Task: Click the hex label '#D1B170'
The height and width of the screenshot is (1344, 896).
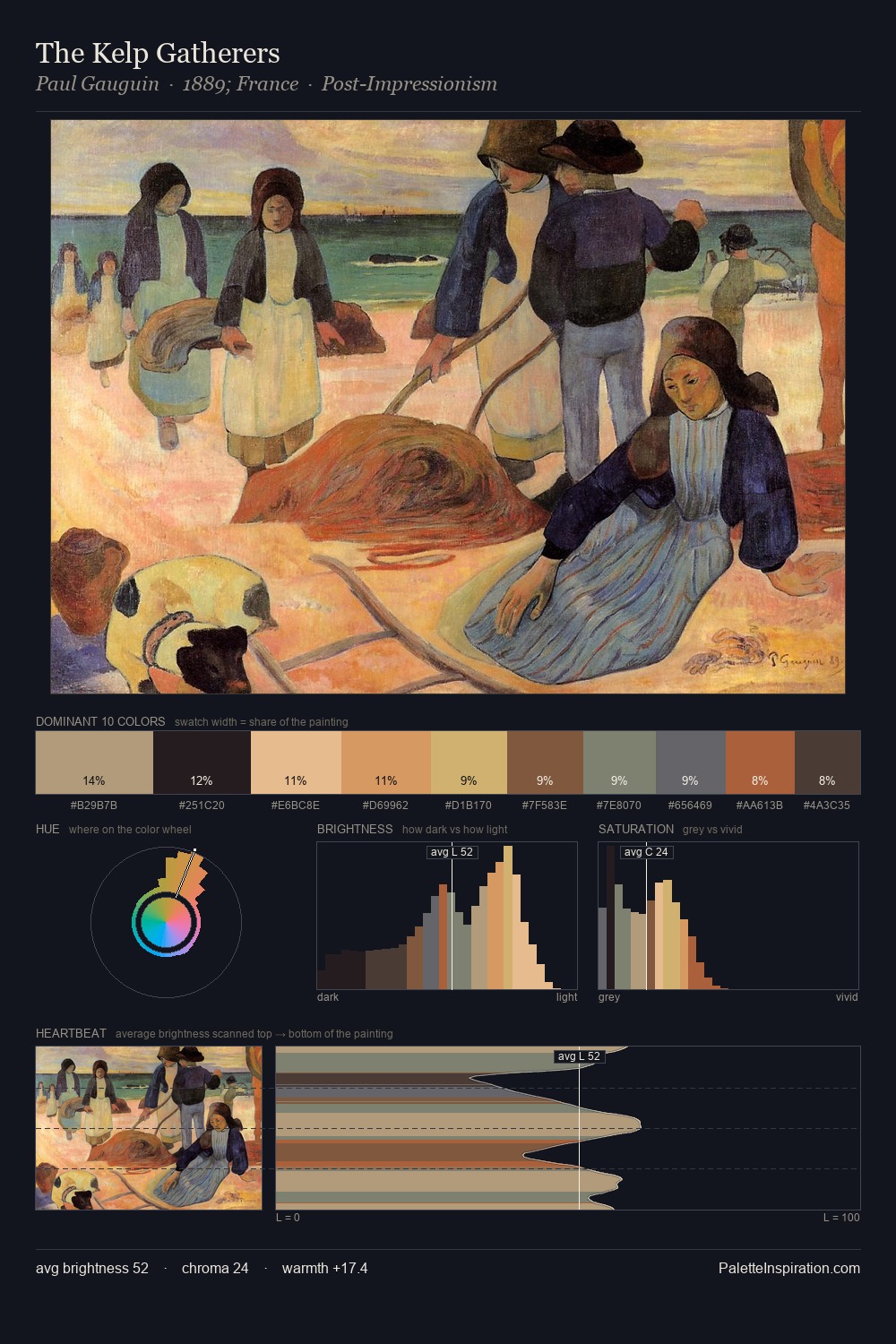Action: pyautogui.click(x=469, y=806)
